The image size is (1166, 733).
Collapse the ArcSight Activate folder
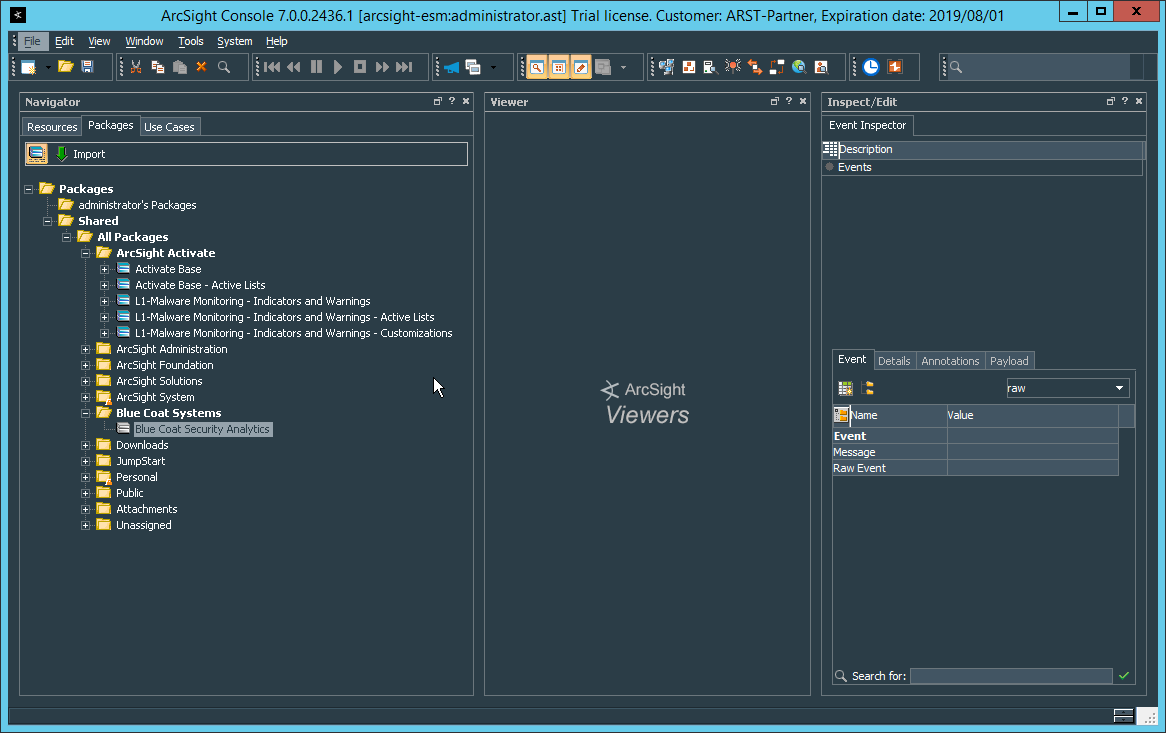[x=86, y=253]
